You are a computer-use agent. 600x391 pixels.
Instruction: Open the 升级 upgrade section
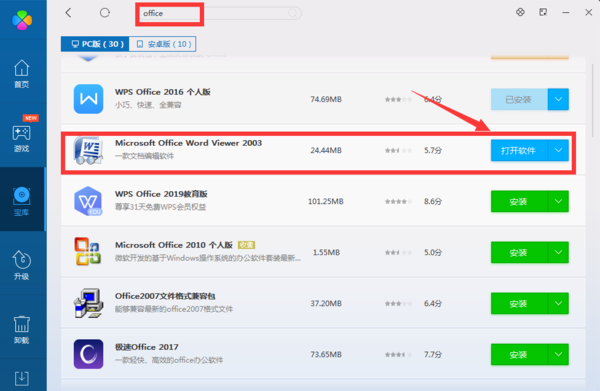coord(22,265)
